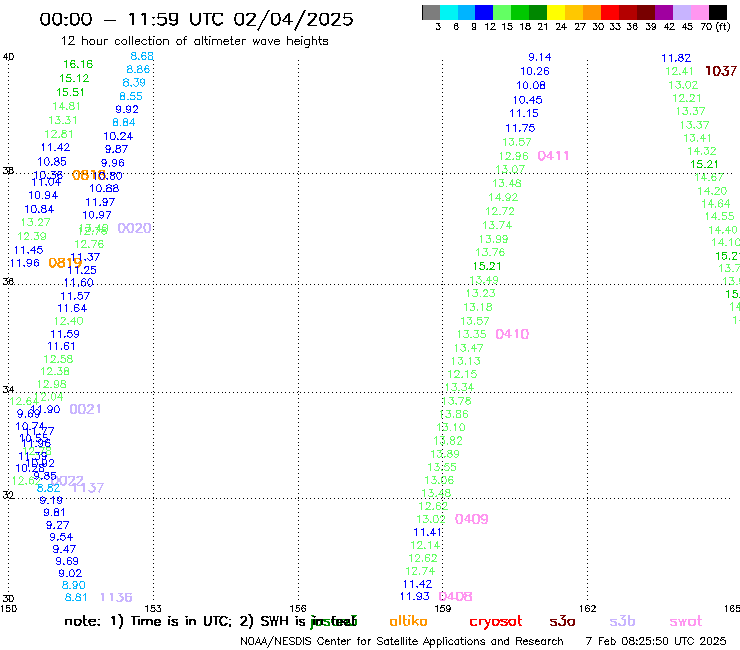Click the '7 Feb 08:25:50 UTC 2025' timestamp
This screenshot has height=650, width=740.
click(x=656, y=641)
